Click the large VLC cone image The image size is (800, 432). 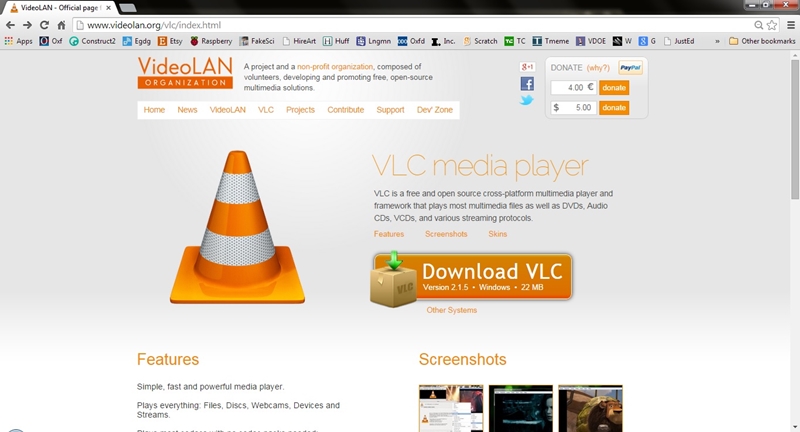click(237, 227)
